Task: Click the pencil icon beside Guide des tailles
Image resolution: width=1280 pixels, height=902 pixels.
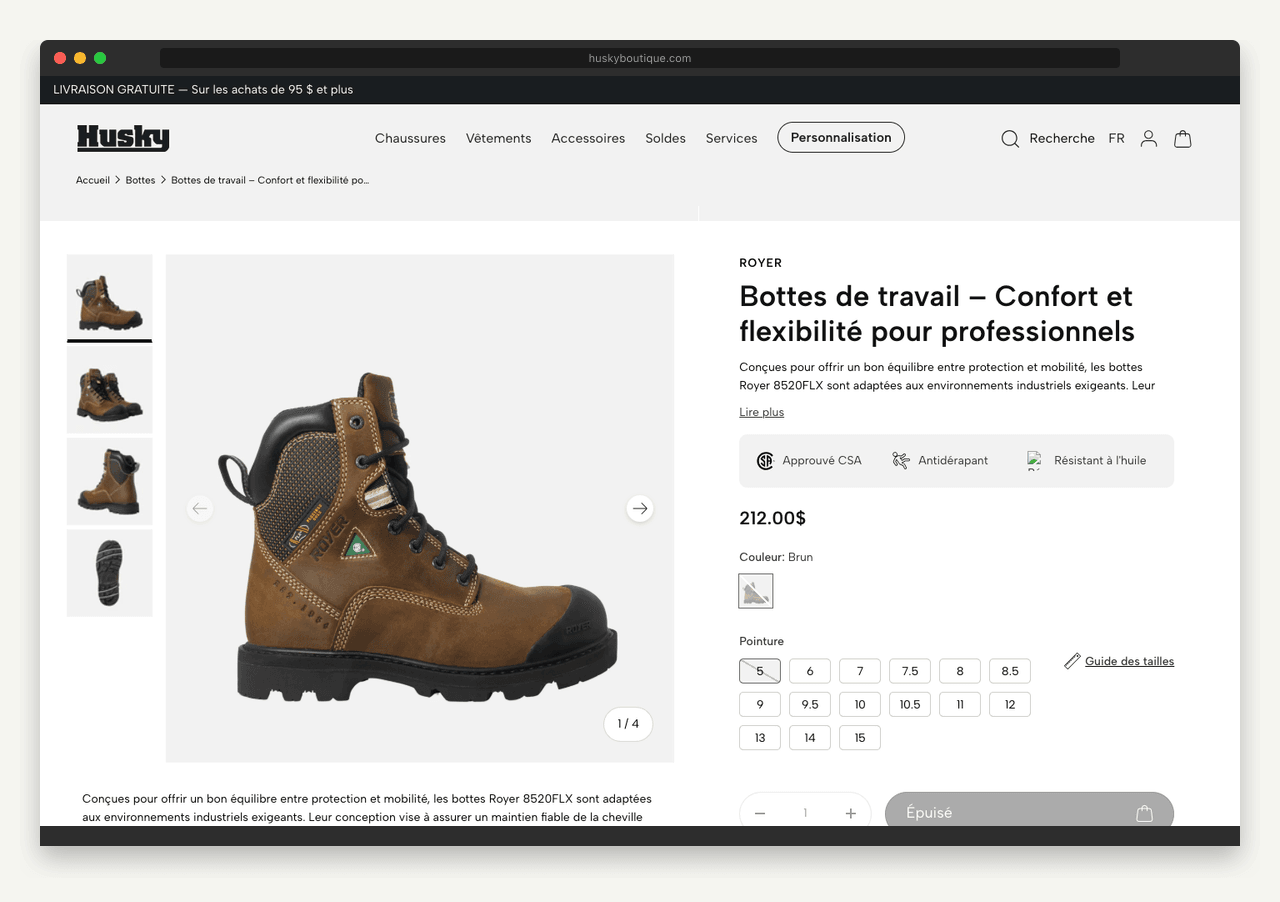Action: tap(1071, 660)
